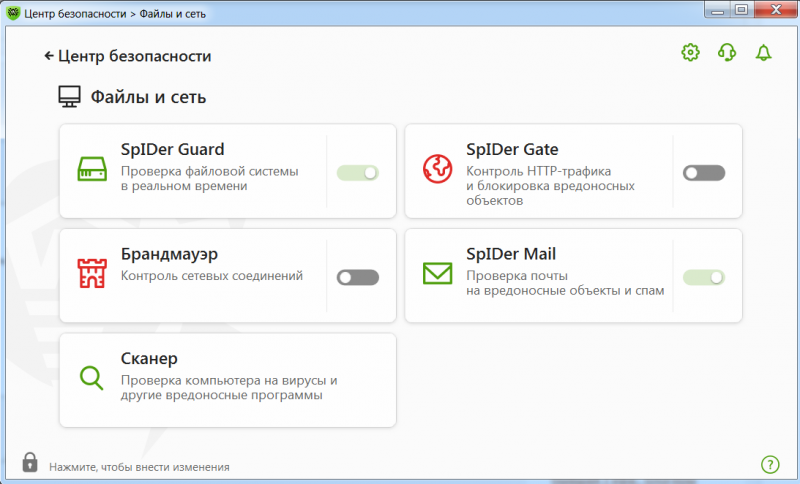Click the SpIDer Gate globe icon
Viewport: 800px width, 484px height.
click(x=437, y=171)
